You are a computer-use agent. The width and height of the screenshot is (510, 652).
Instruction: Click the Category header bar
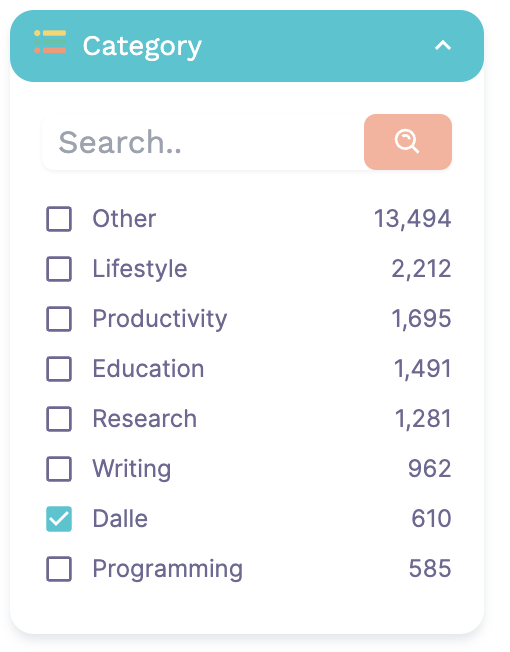point(247,46)
